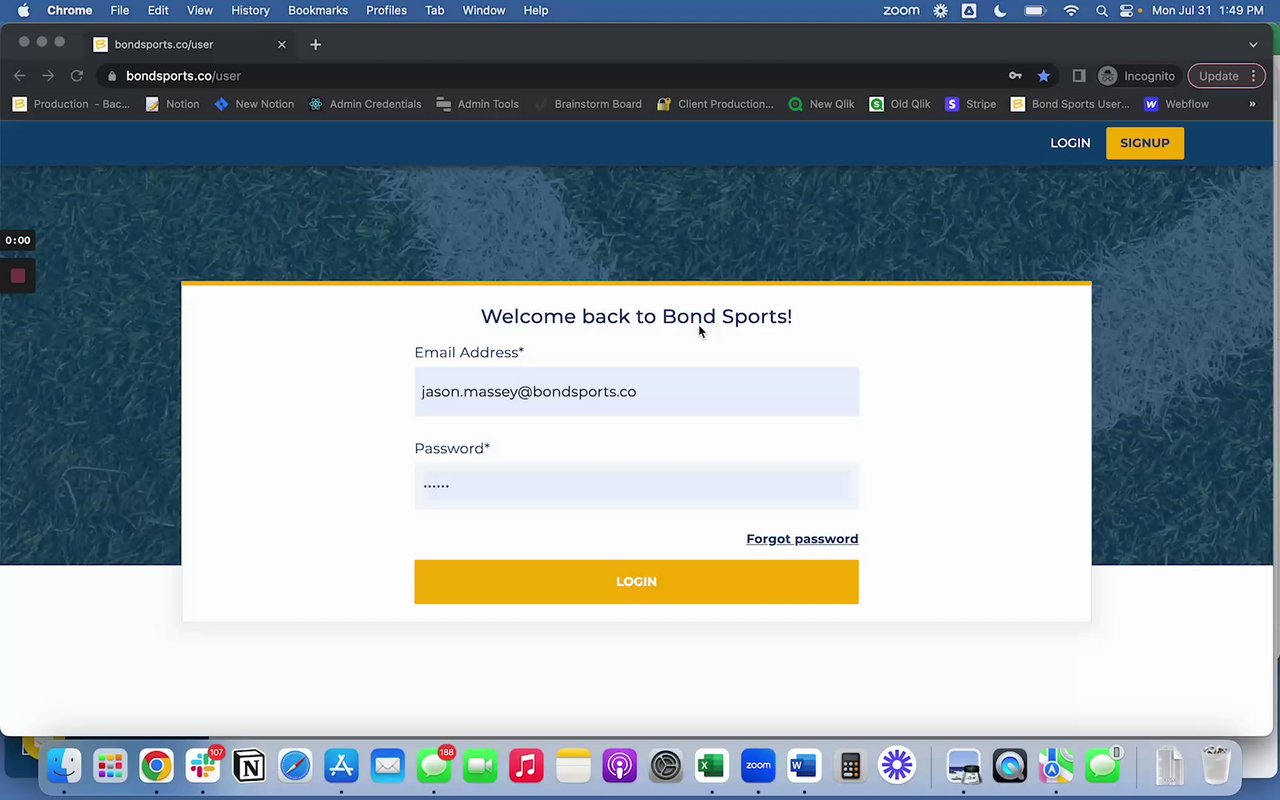
Task: Open the View menu
Action: [200, 10]
